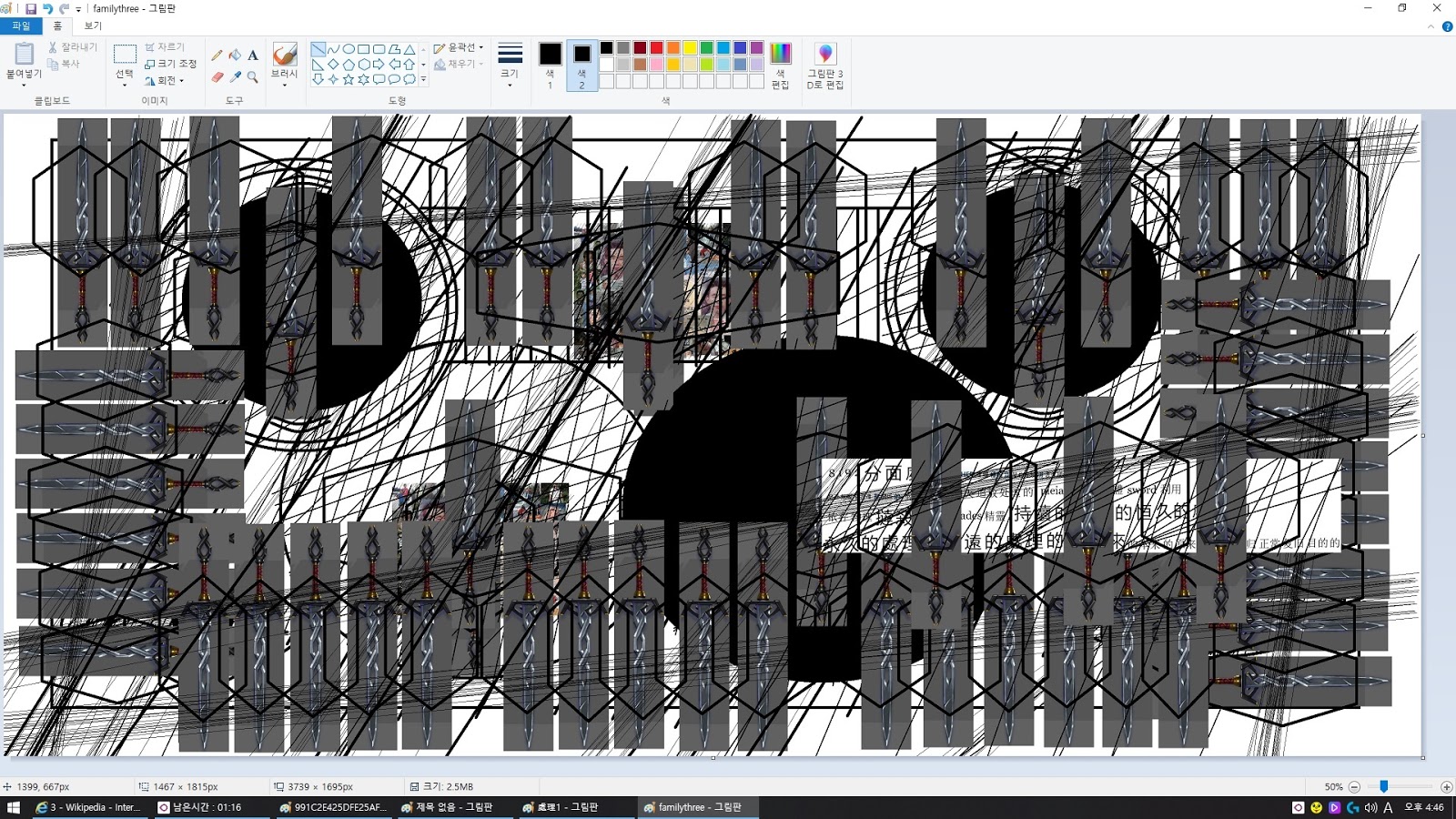Choose the Oval shape

point(349,49)
